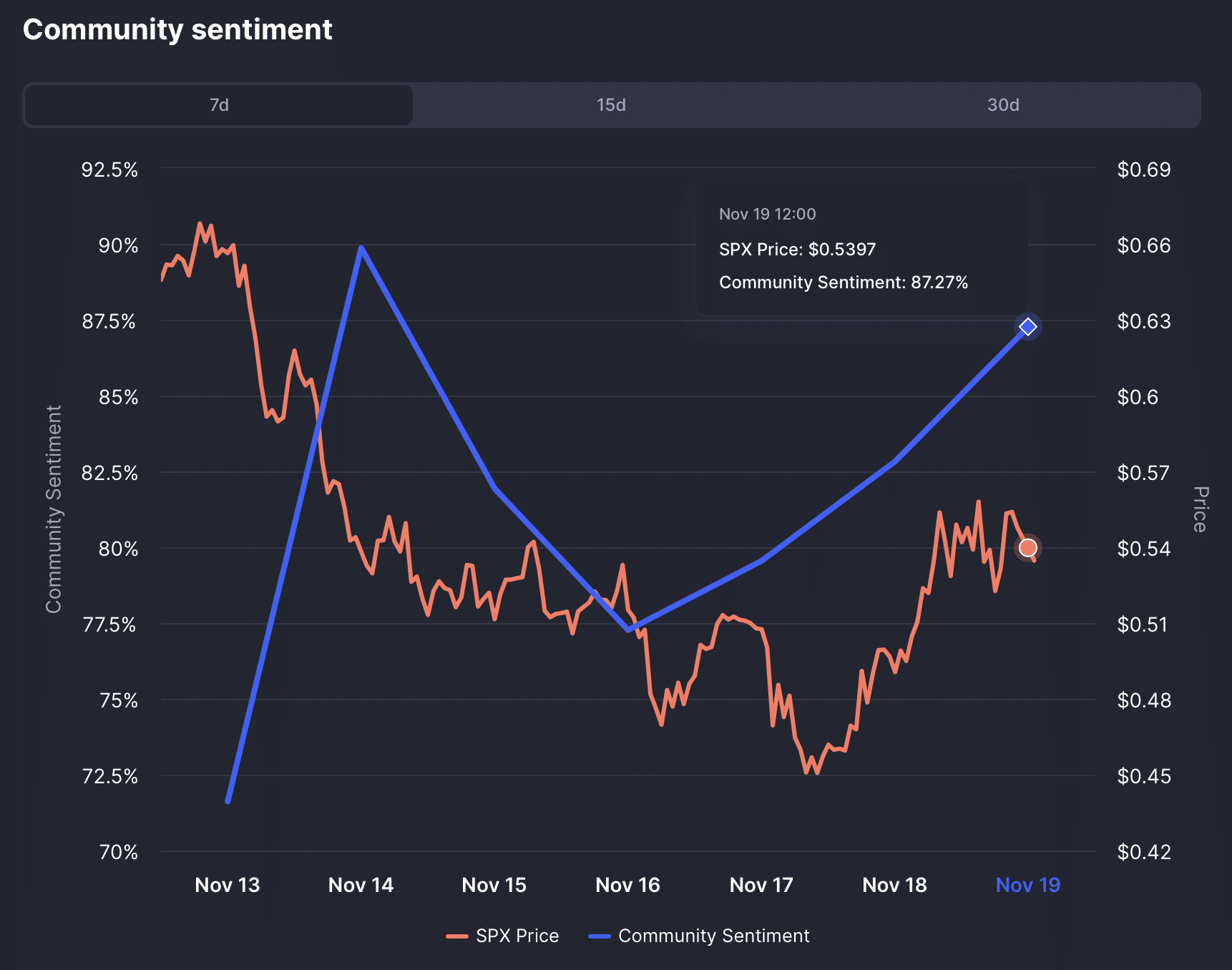Viewport: 1232px width, 970px height.
Task: Click the 92.5% sentiment axis label
Action: point(108,170)
